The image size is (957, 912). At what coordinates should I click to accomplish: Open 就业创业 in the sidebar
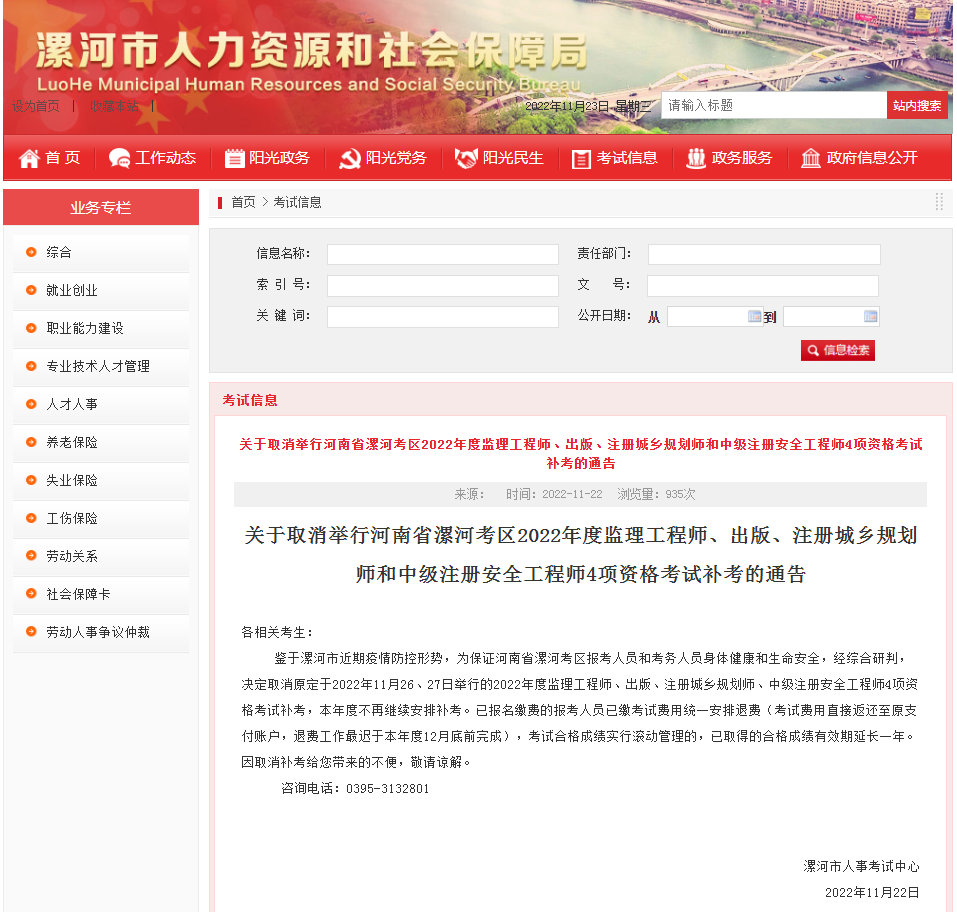point(72,290)
